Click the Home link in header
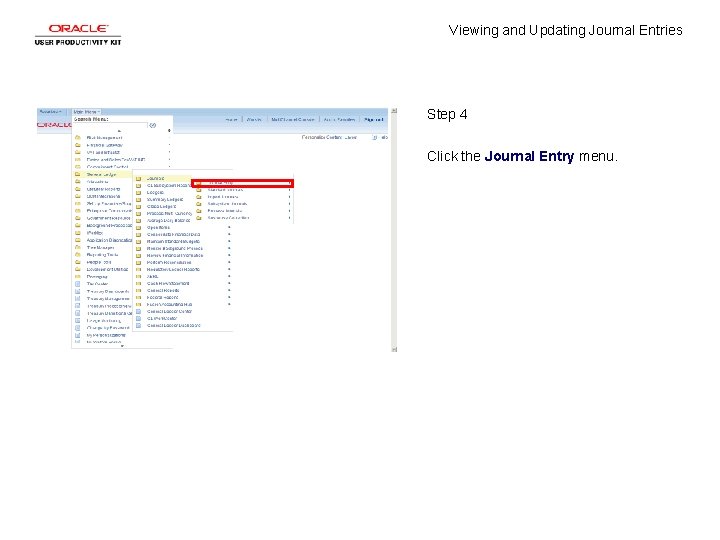The height and width of the screenshot is (540, 720). 231,120
